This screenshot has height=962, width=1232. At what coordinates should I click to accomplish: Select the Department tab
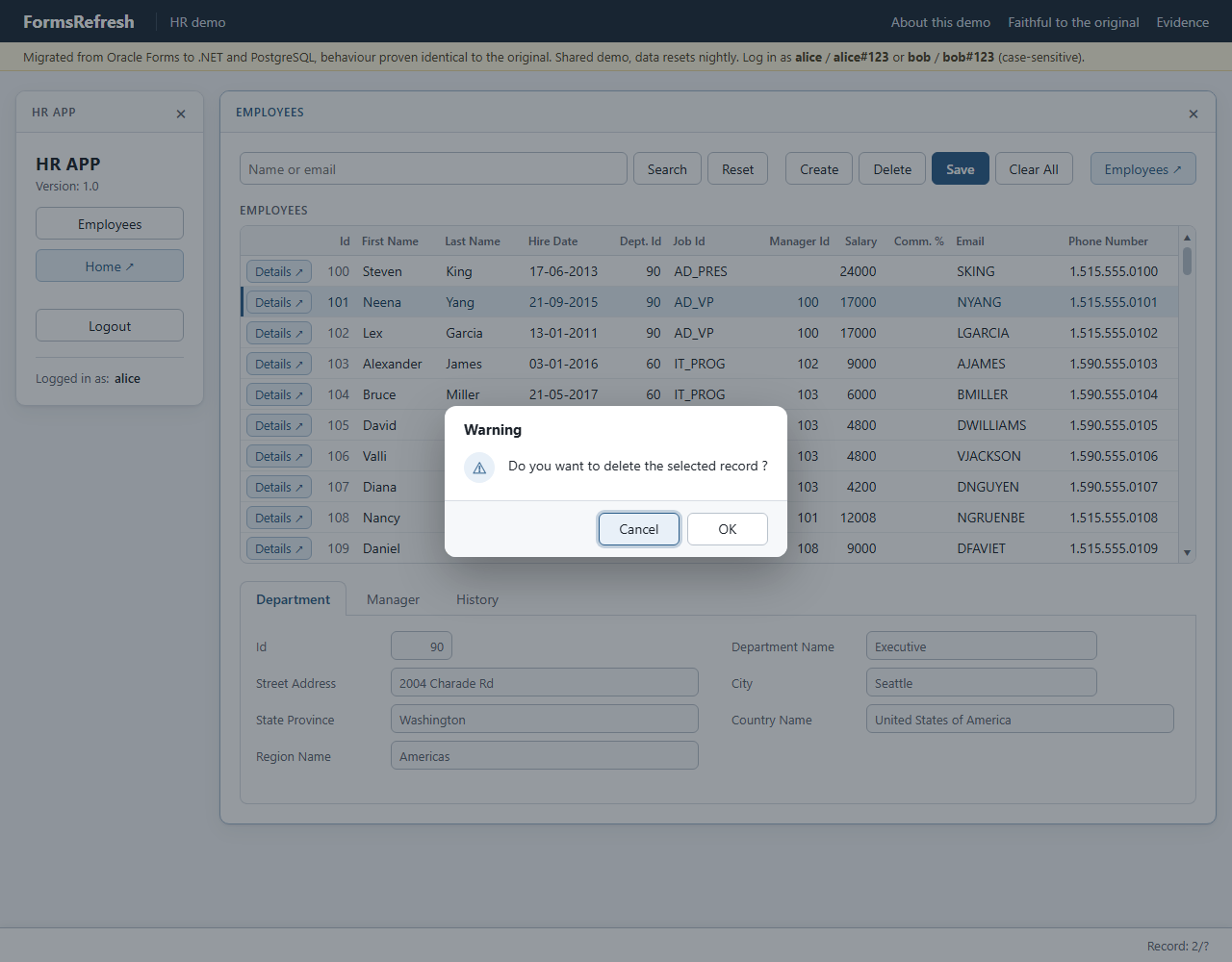[293, 599]
